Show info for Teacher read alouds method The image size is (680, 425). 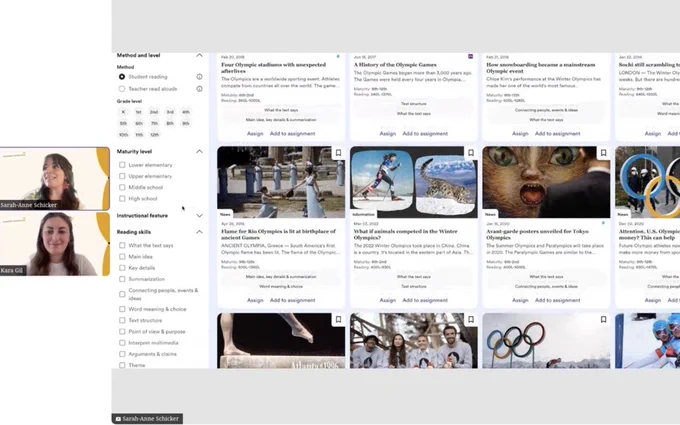[199, 89]
